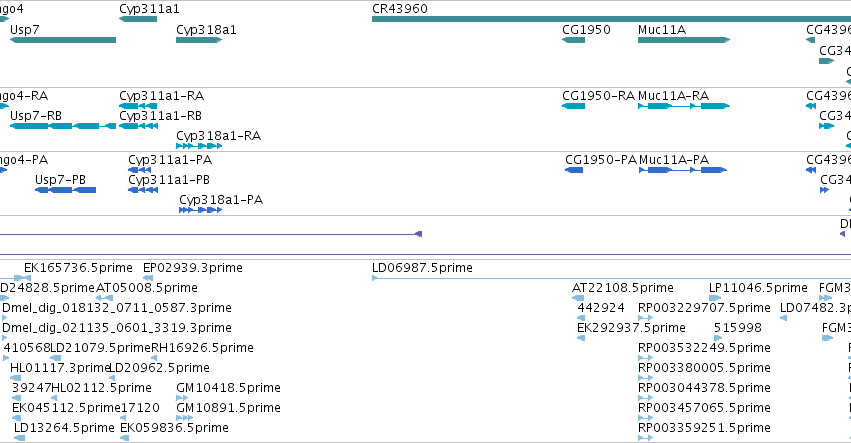Click the LP11046.5prime EST feature
Image resolution: width=851 pixels, height=443 pixels.
[715, 298]
